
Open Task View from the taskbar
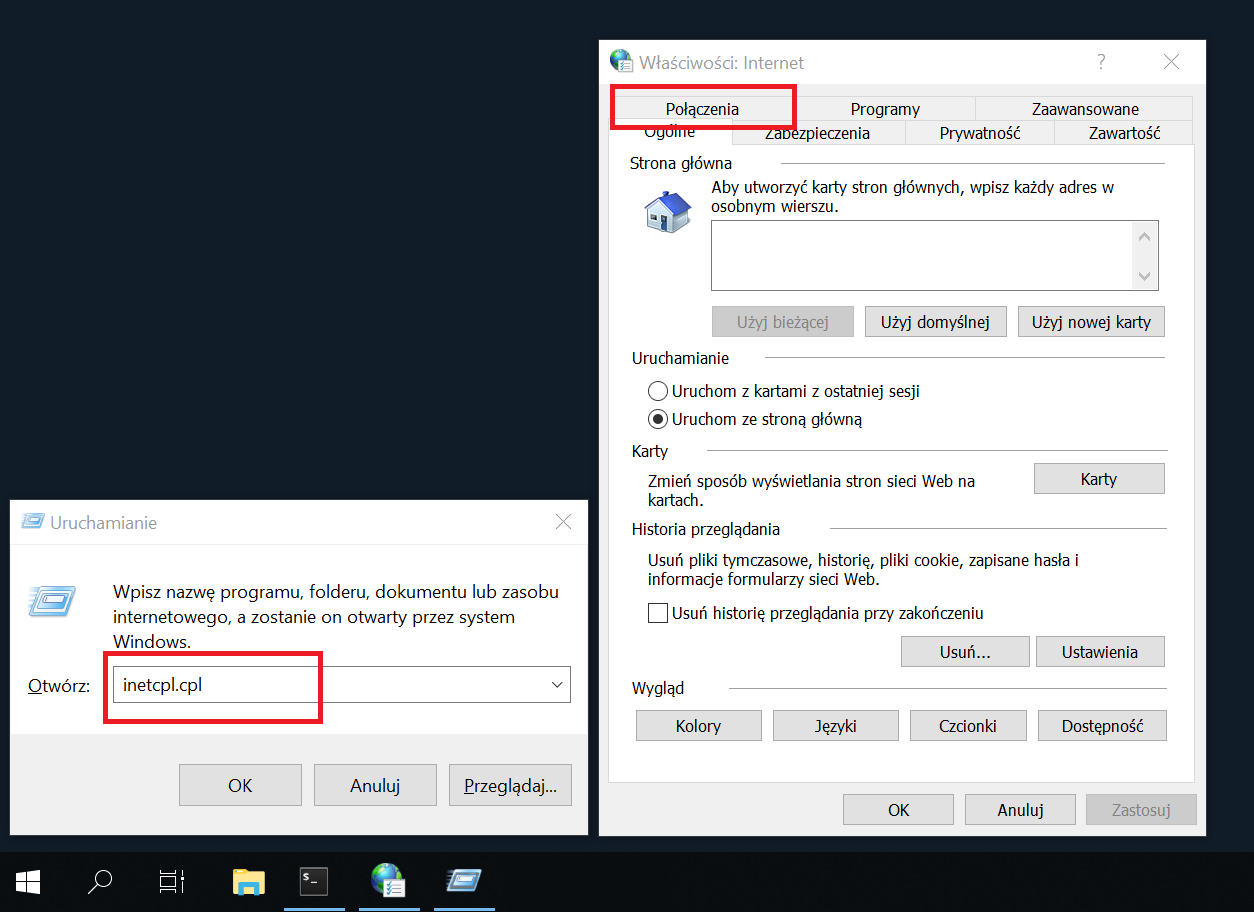pos(172,881)
